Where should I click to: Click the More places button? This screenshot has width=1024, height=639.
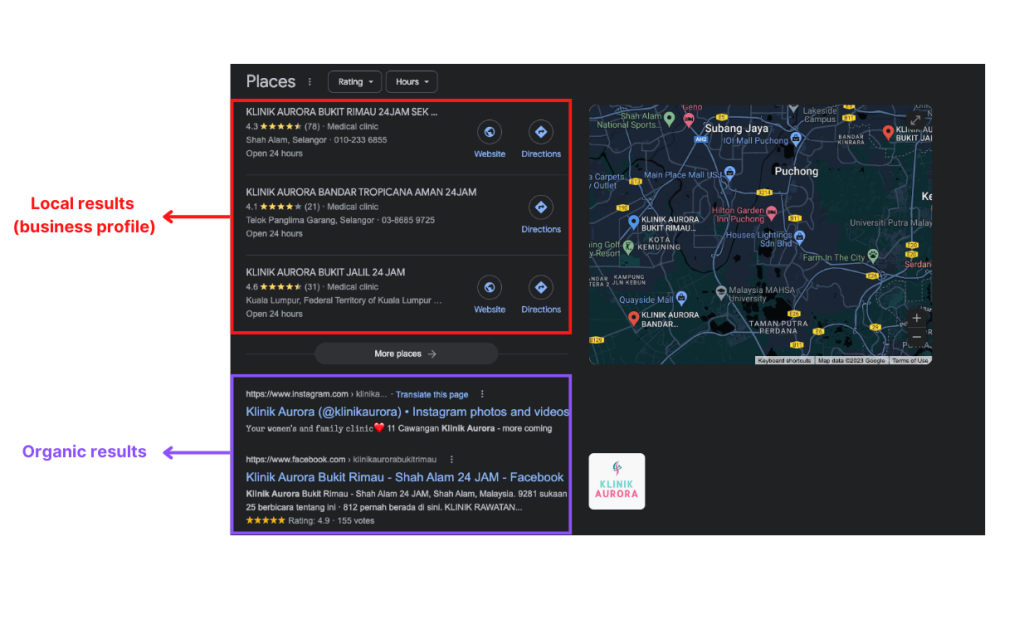click(406, 353)
